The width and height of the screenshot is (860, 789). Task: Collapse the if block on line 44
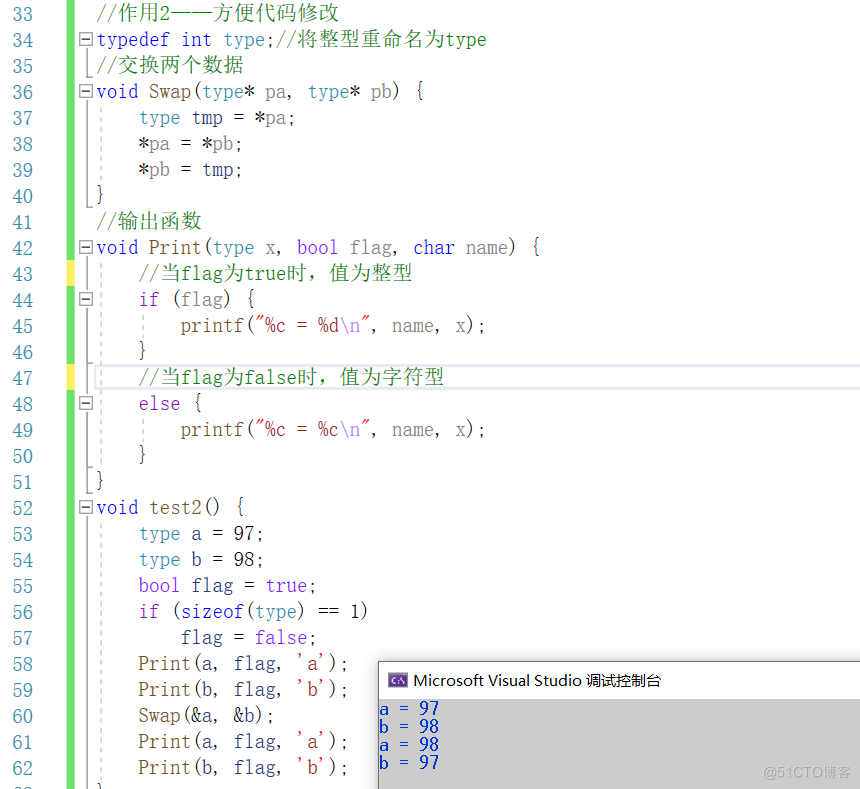pyautogui.click(x=86, y=299)
